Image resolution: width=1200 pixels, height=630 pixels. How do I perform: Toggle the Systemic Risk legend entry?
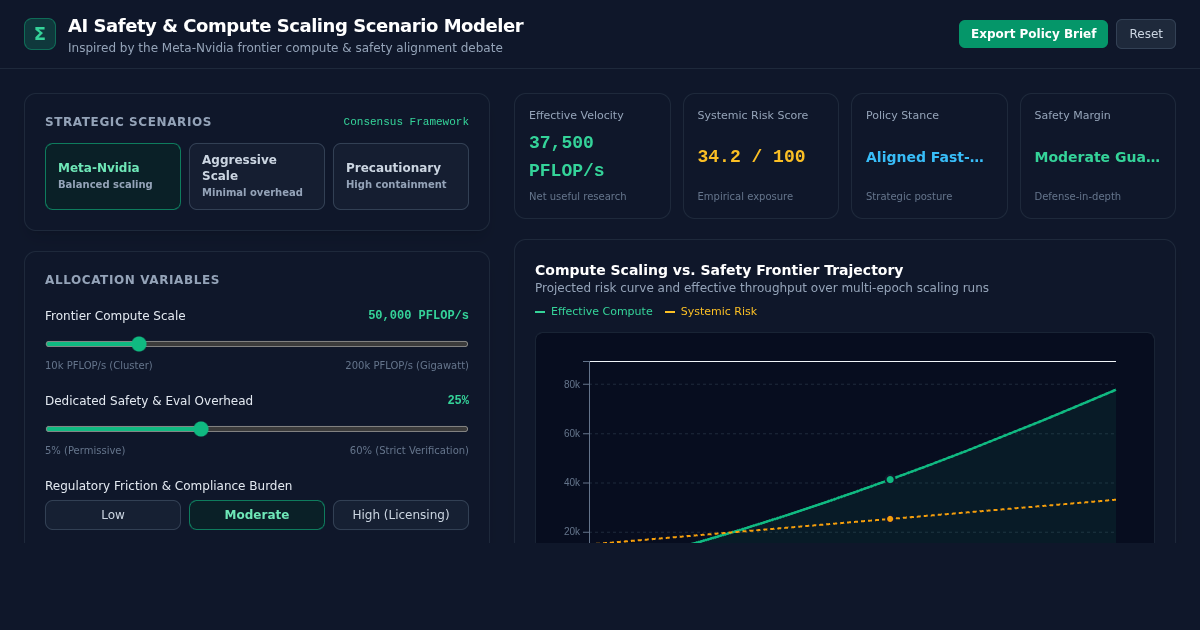(x=711, y=311)
